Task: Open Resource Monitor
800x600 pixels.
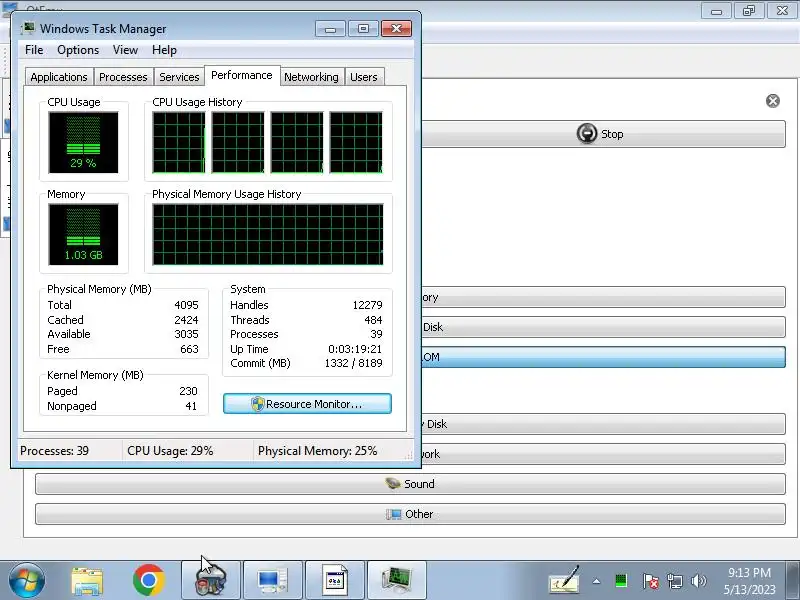Action: pos(307,404)
